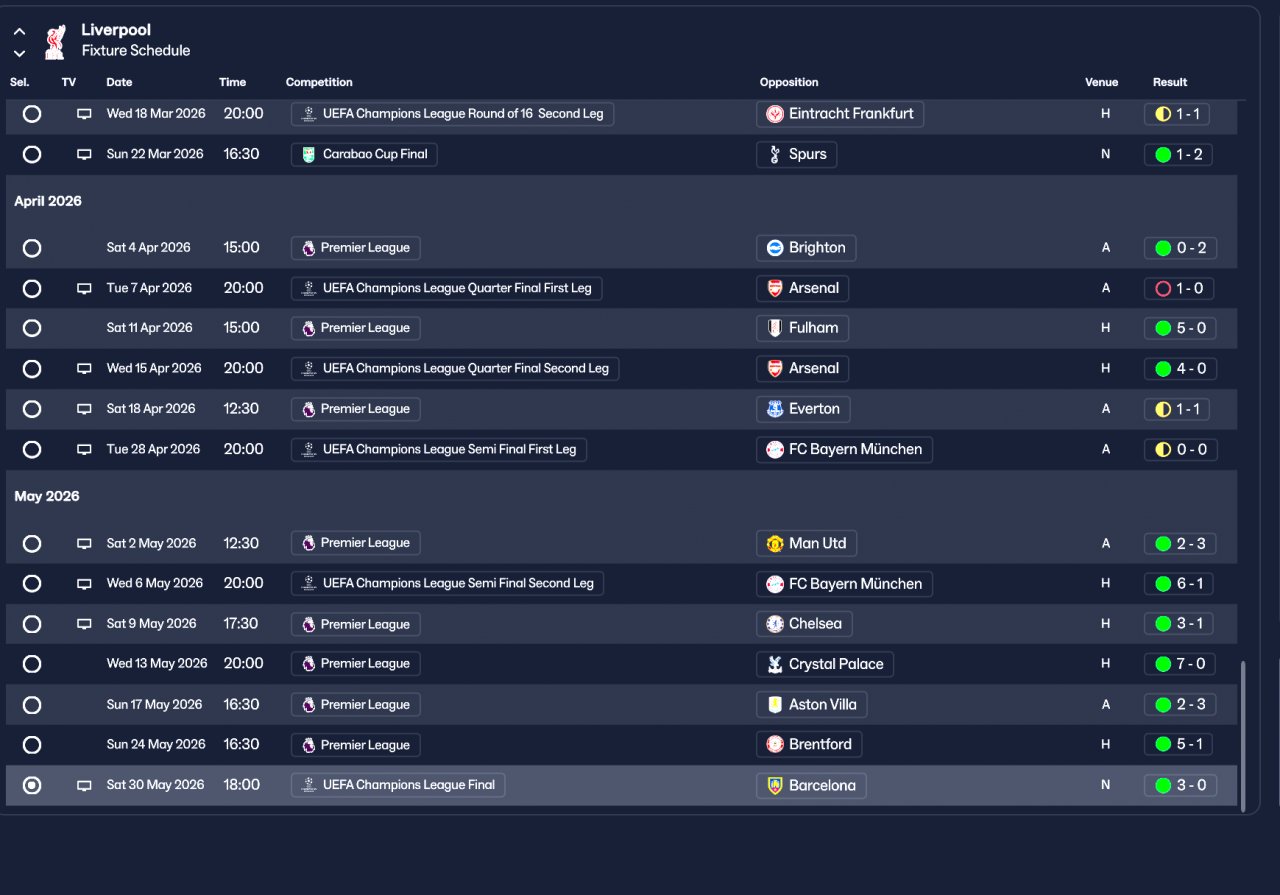Click the Fulham club crest
The height and width of the screenshot is (895, 1280).
(x=774, y=328)
